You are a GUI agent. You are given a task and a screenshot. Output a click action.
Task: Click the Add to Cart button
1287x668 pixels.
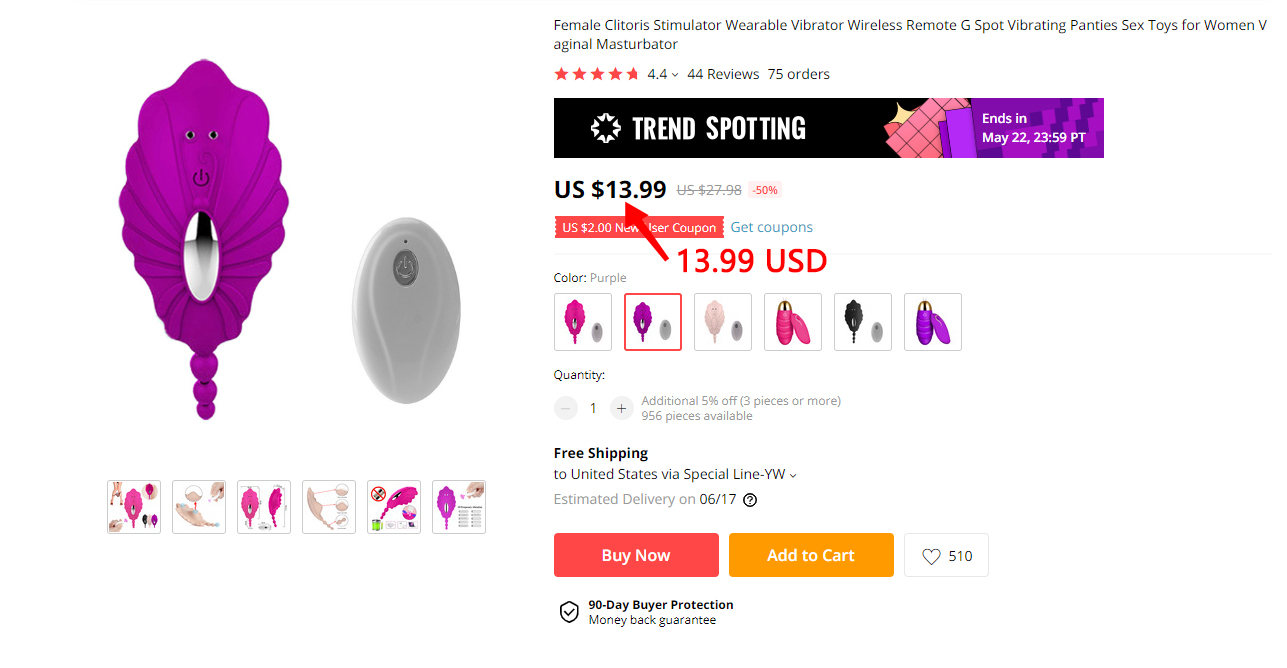click(811, 555)
